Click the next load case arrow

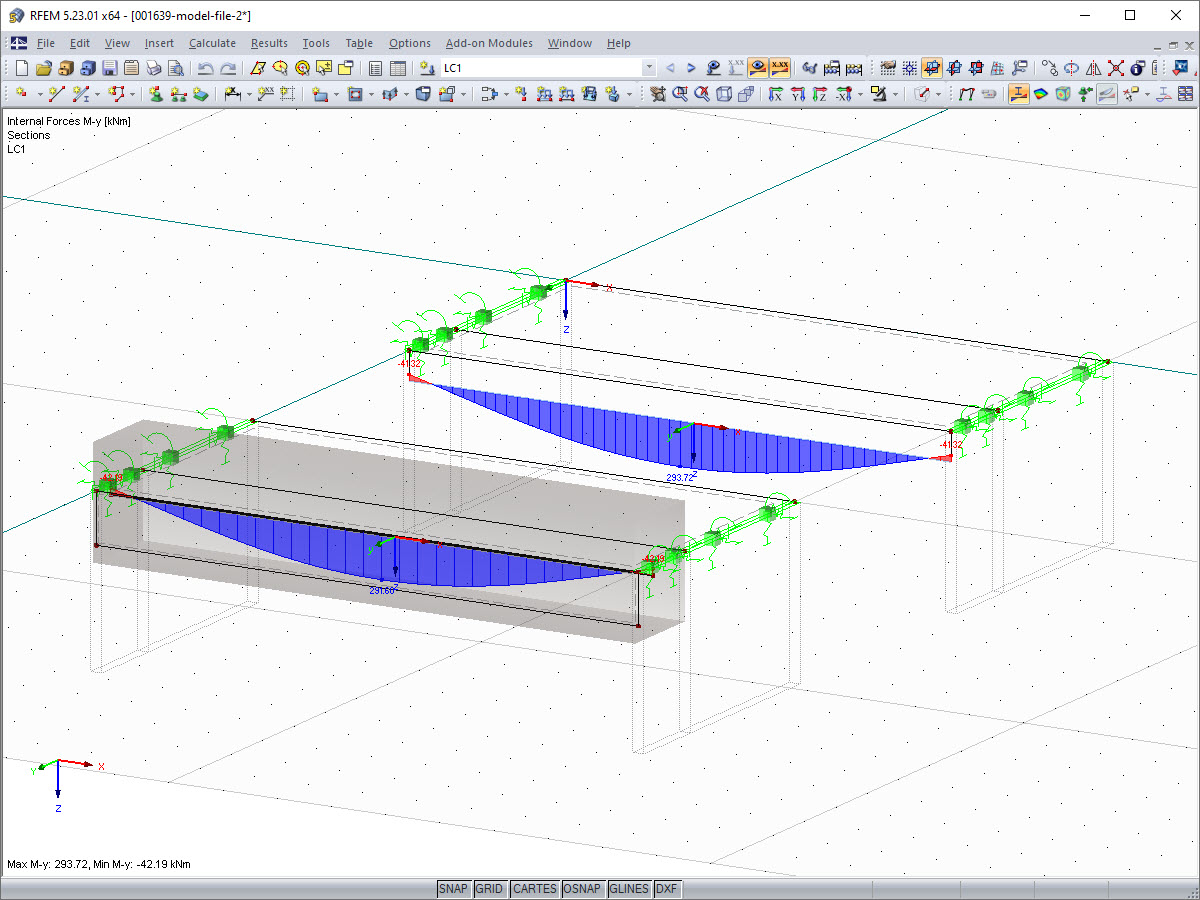pyautogui.click(x=691, y=68)
